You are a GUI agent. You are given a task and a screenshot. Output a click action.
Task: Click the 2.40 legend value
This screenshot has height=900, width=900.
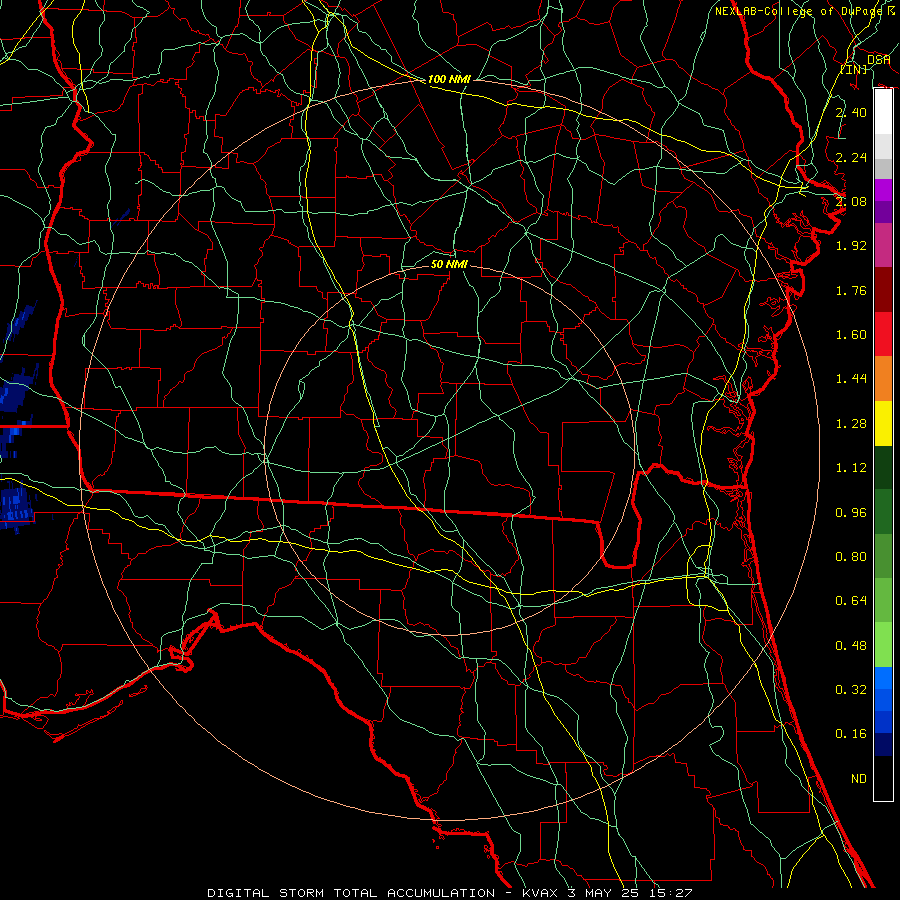tap(851, 112)
